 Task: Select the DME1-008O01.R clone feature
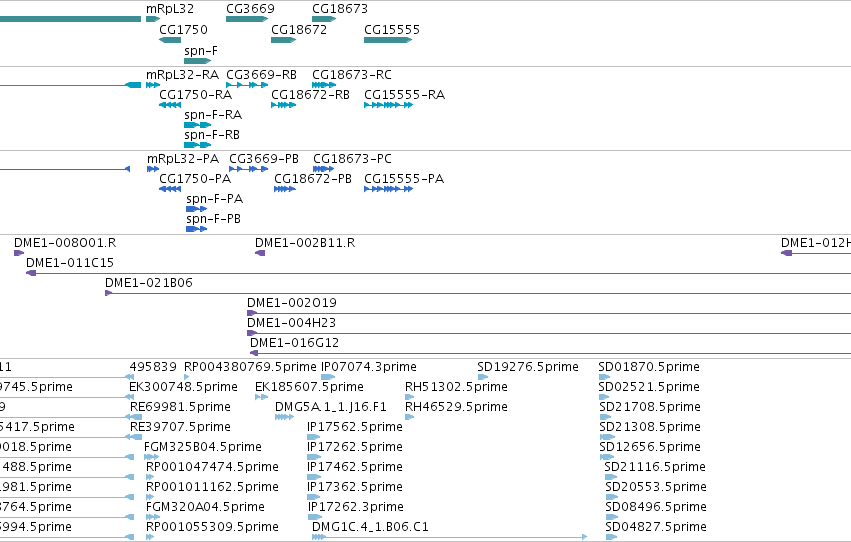pos(19,253)
